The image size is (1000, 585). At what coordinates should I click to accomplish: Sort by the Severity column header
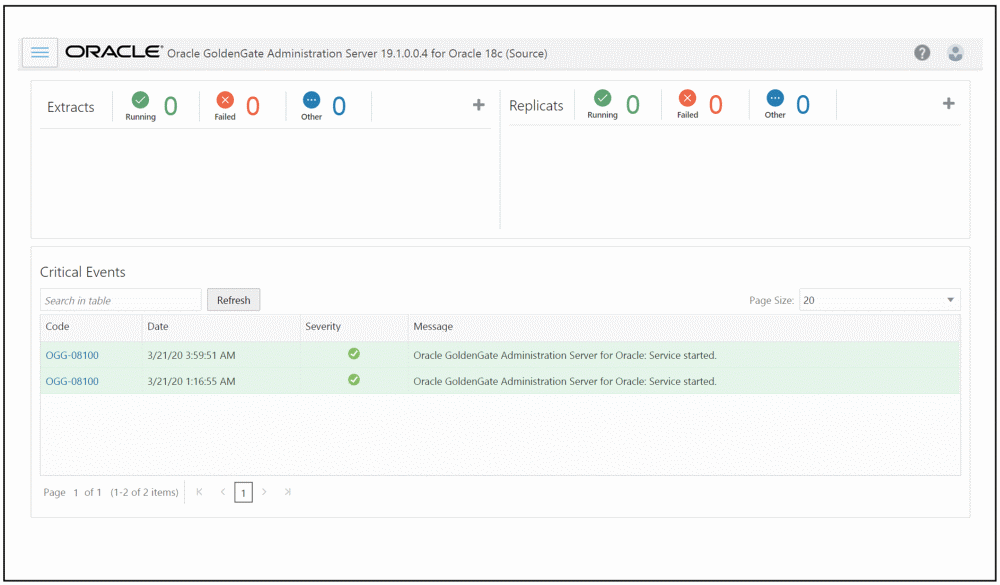click(354, 327)
